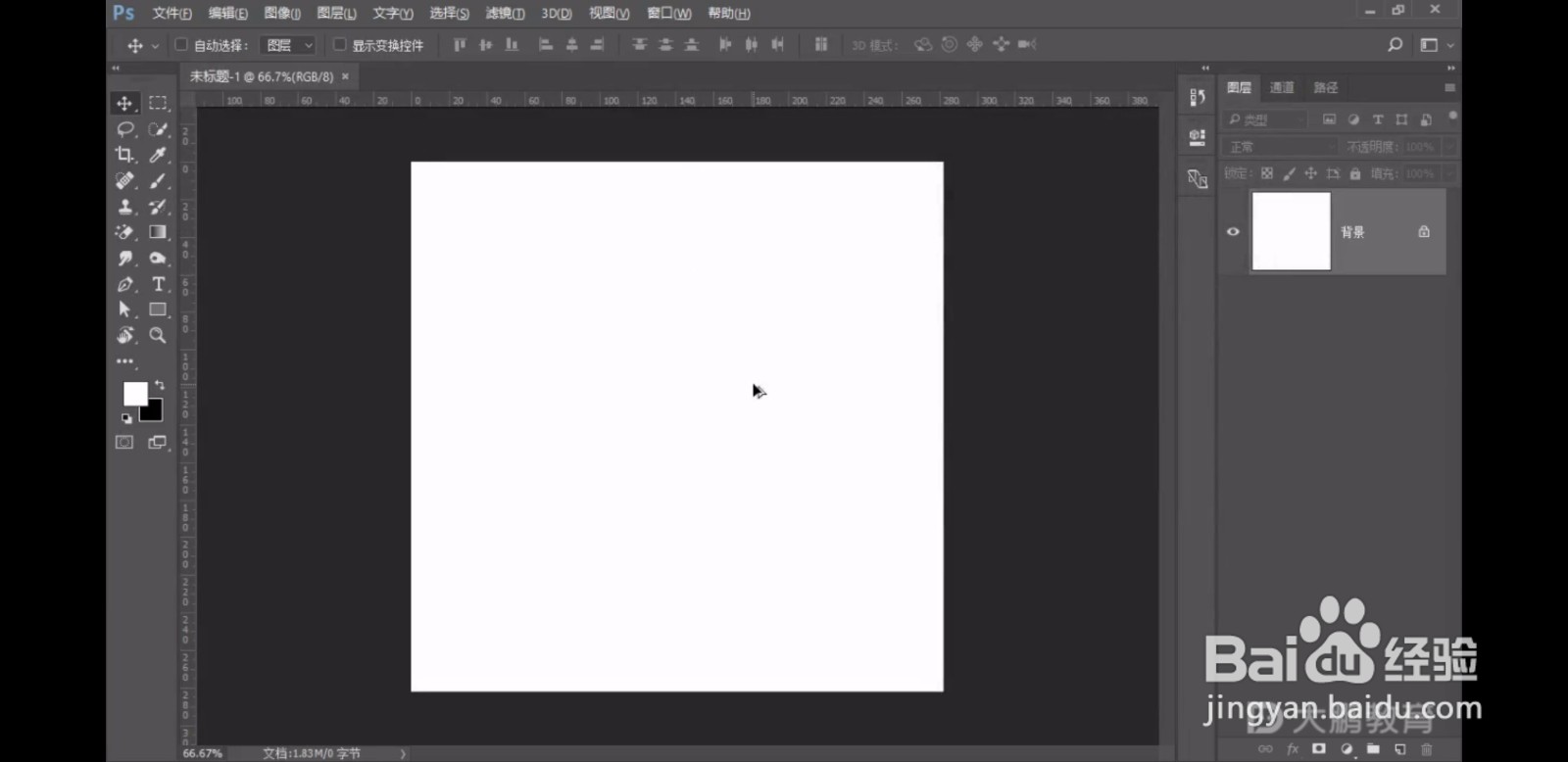Open the Layers panel menu icon
This screenshot has width=1568, height=762.
point(1449,88)
